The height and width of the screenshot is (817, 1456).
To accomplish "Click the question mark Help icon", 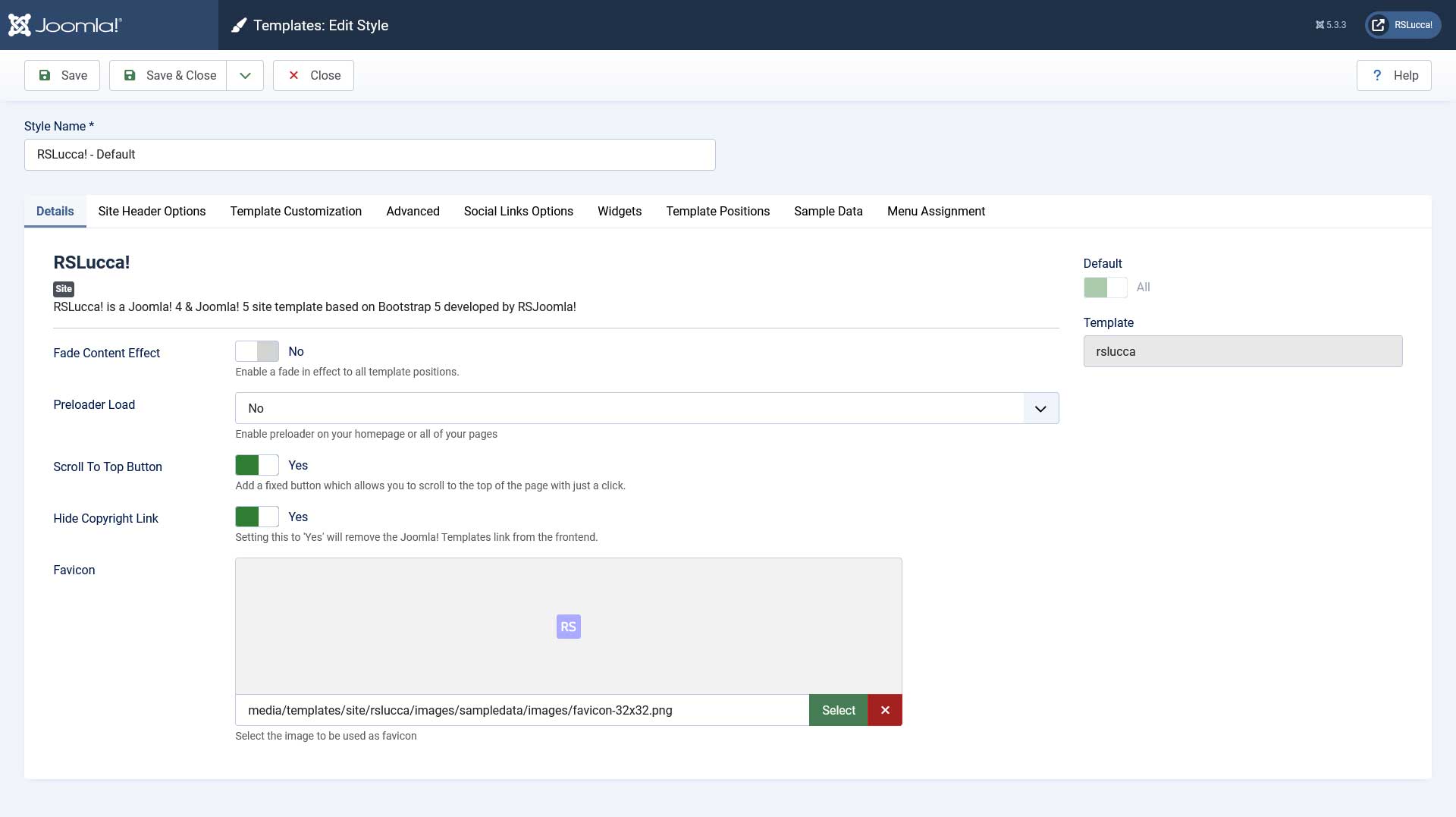I will coord(1377,75).
